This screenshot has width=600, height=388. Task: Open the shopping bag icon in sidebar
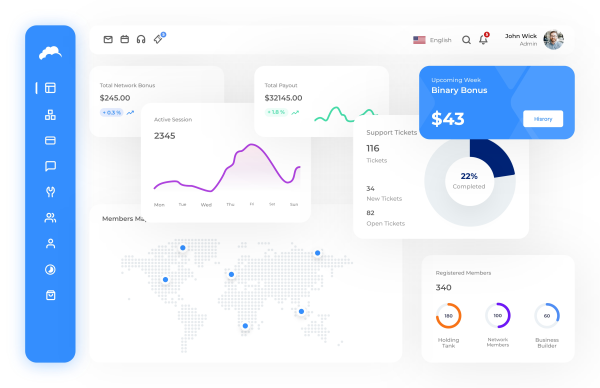(x=51, y=295)
